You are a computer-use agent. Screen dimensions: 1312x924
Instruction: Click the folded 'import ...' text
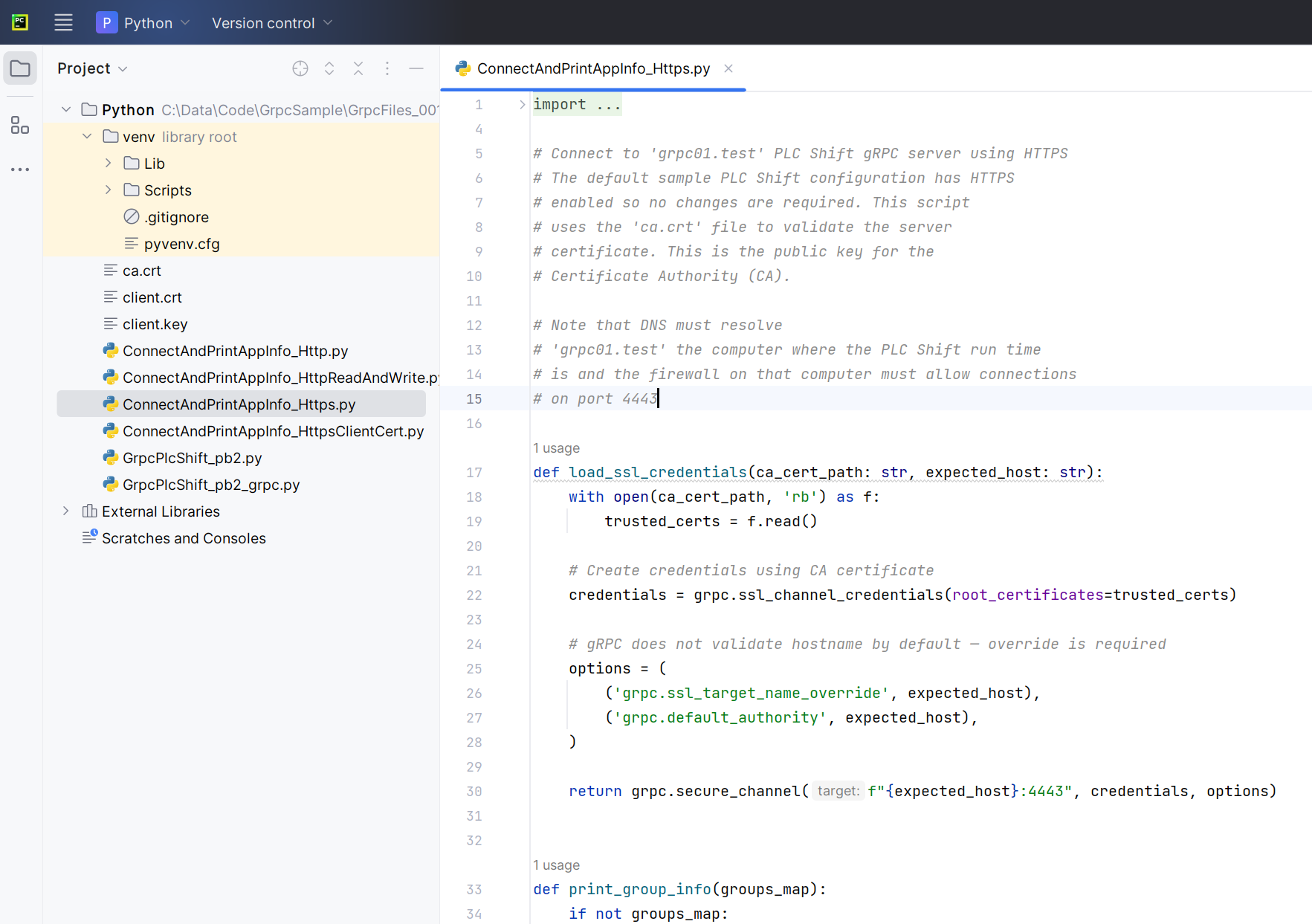[x=577, y=105]
